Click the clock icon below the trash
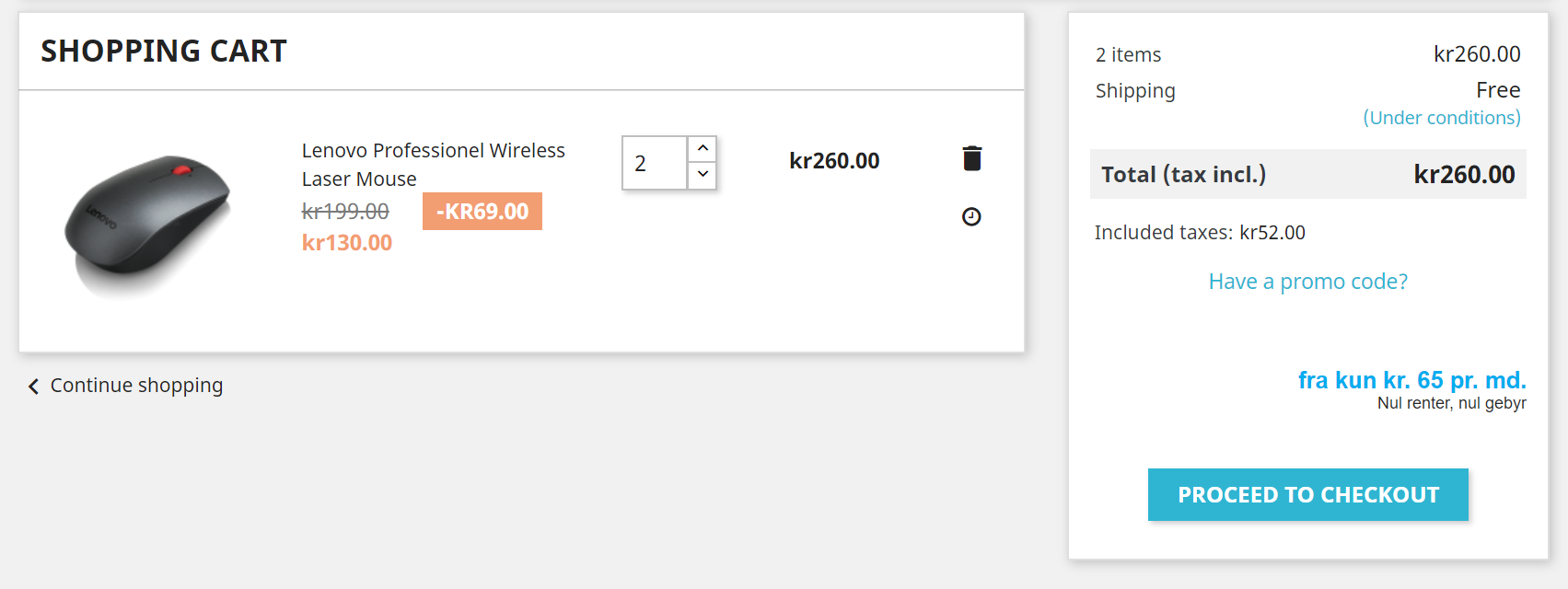This screenshot has height=589, width=1568. click(x=971, y=217)
